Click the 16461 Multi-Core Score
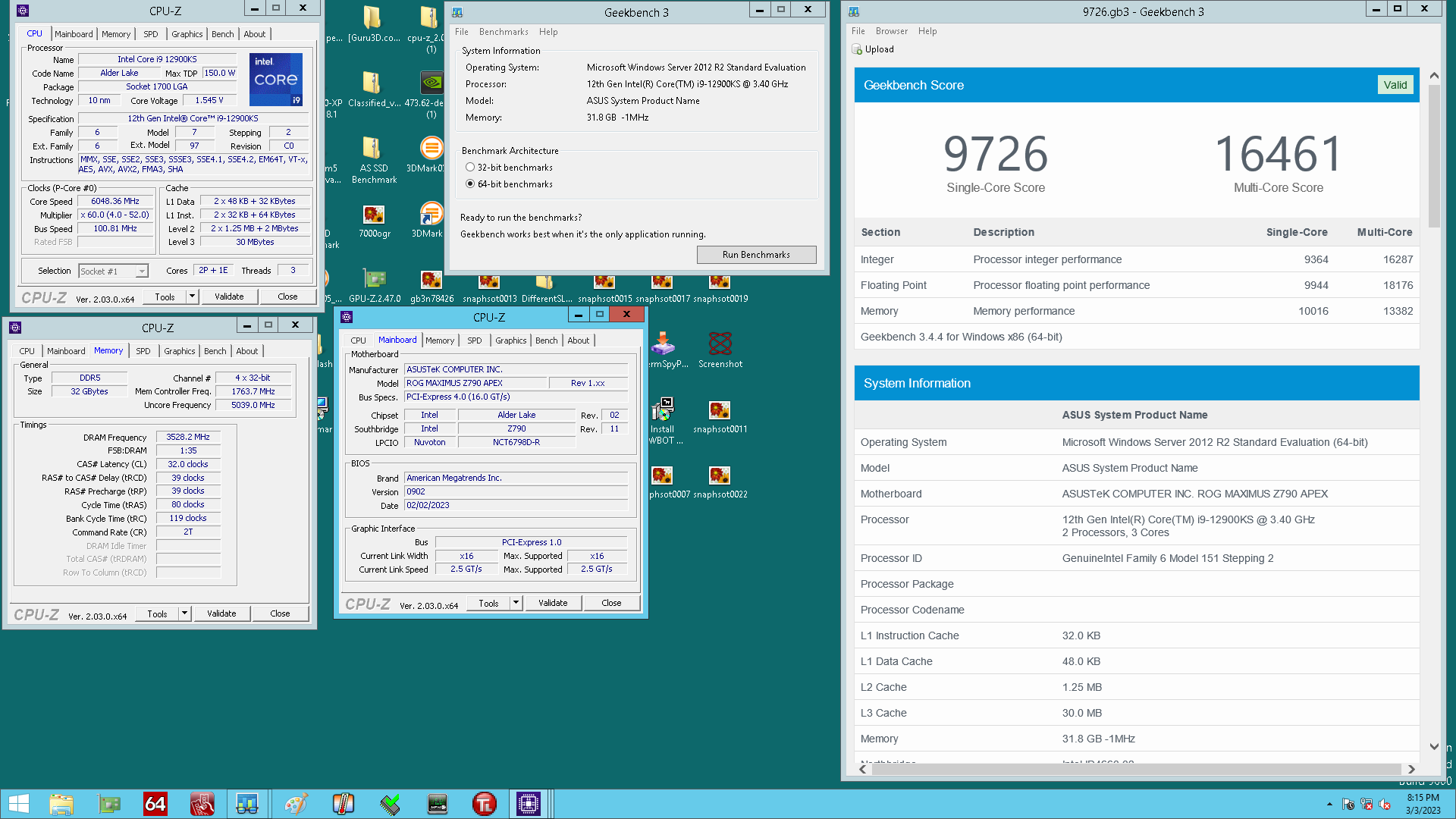 [1278, 154]
